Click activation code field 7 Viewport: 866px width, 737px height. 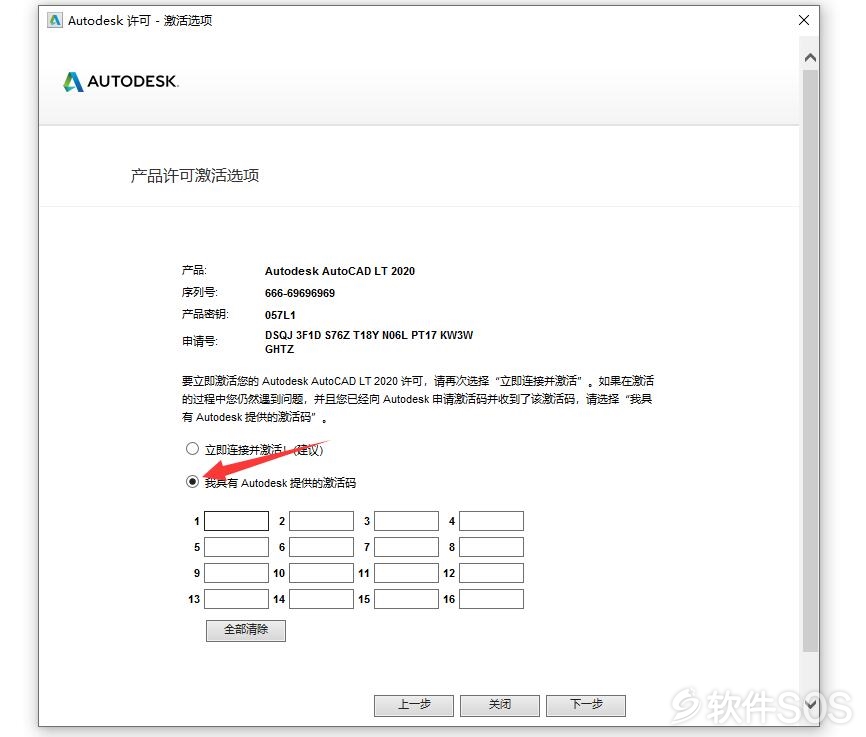[x=406, y=547]
